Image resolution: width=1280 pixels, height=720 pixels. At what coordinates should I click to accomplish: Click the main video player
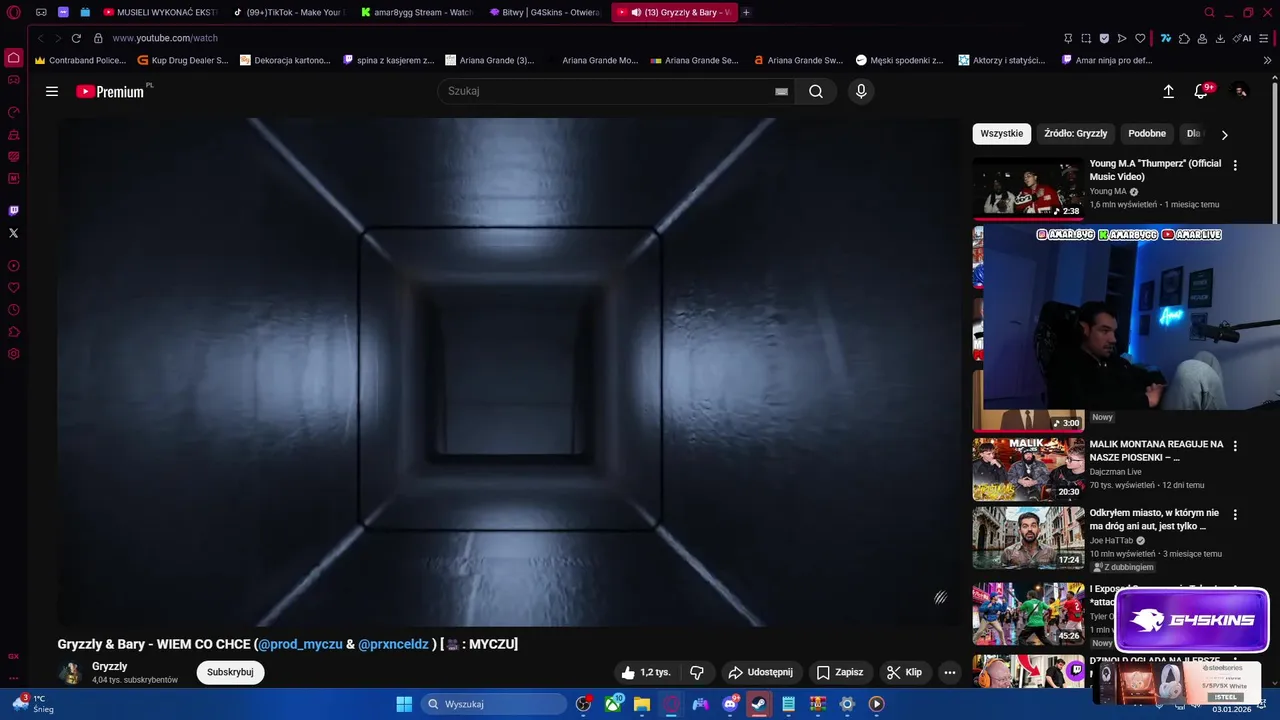508,372
